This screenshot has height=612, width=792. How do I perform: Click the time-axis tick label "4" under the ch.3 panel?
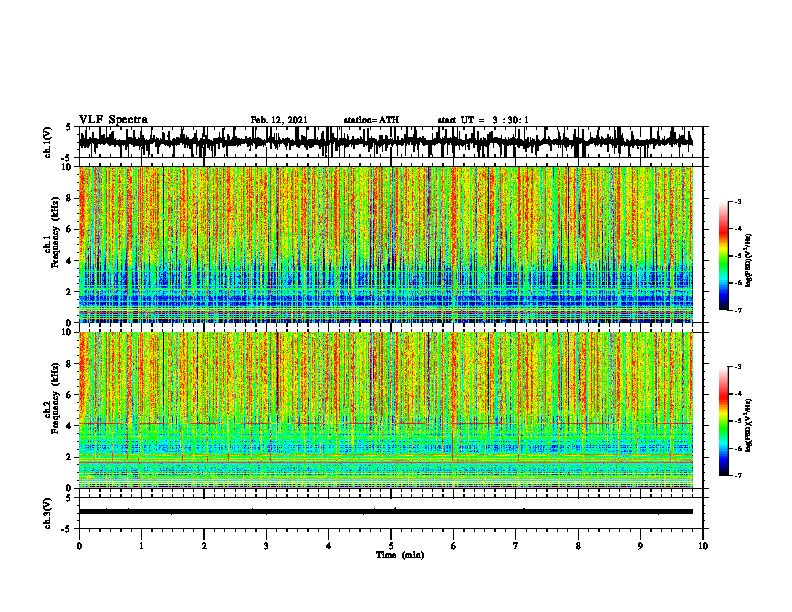[x=329, y=546]
